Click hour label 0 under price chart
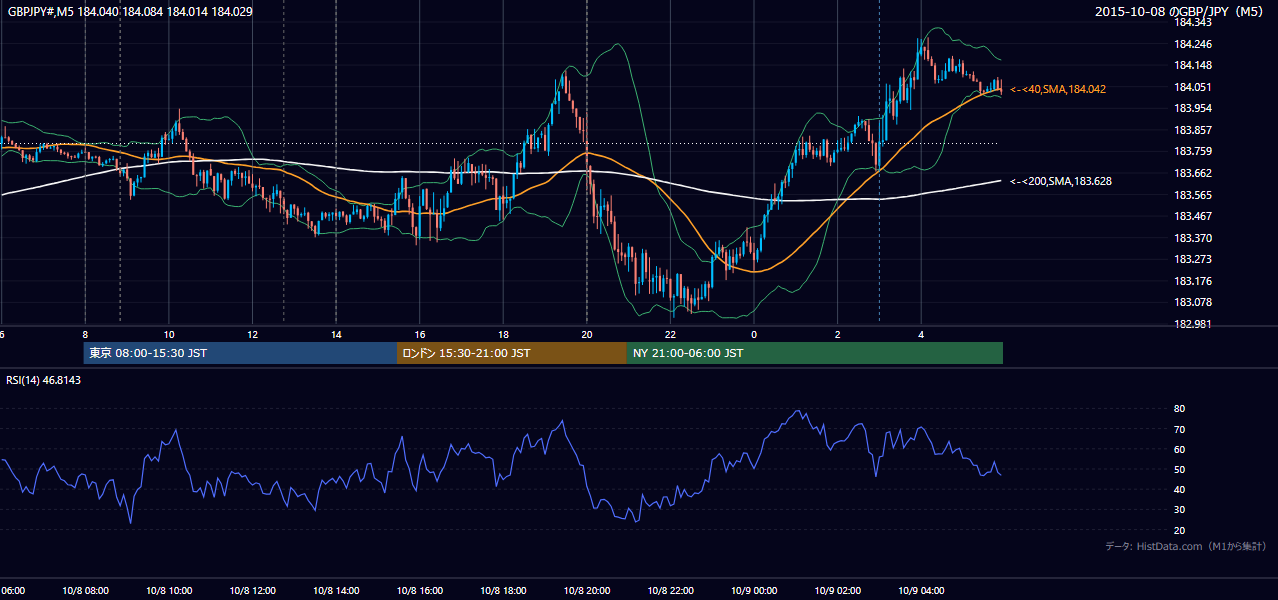Image resolution: width=1278 pixels, height=600 pixels. point(754,335)
